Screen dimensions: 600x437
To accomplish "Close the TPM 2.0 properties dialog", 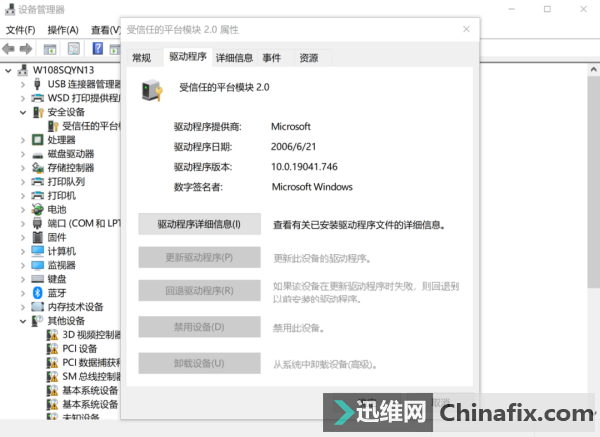I will [x=466, y=29].
